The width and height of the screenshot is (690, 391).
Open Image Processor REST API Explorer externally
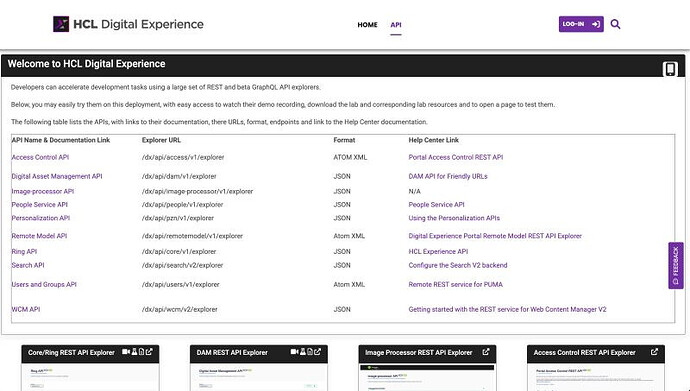click(x=486, y=352)
